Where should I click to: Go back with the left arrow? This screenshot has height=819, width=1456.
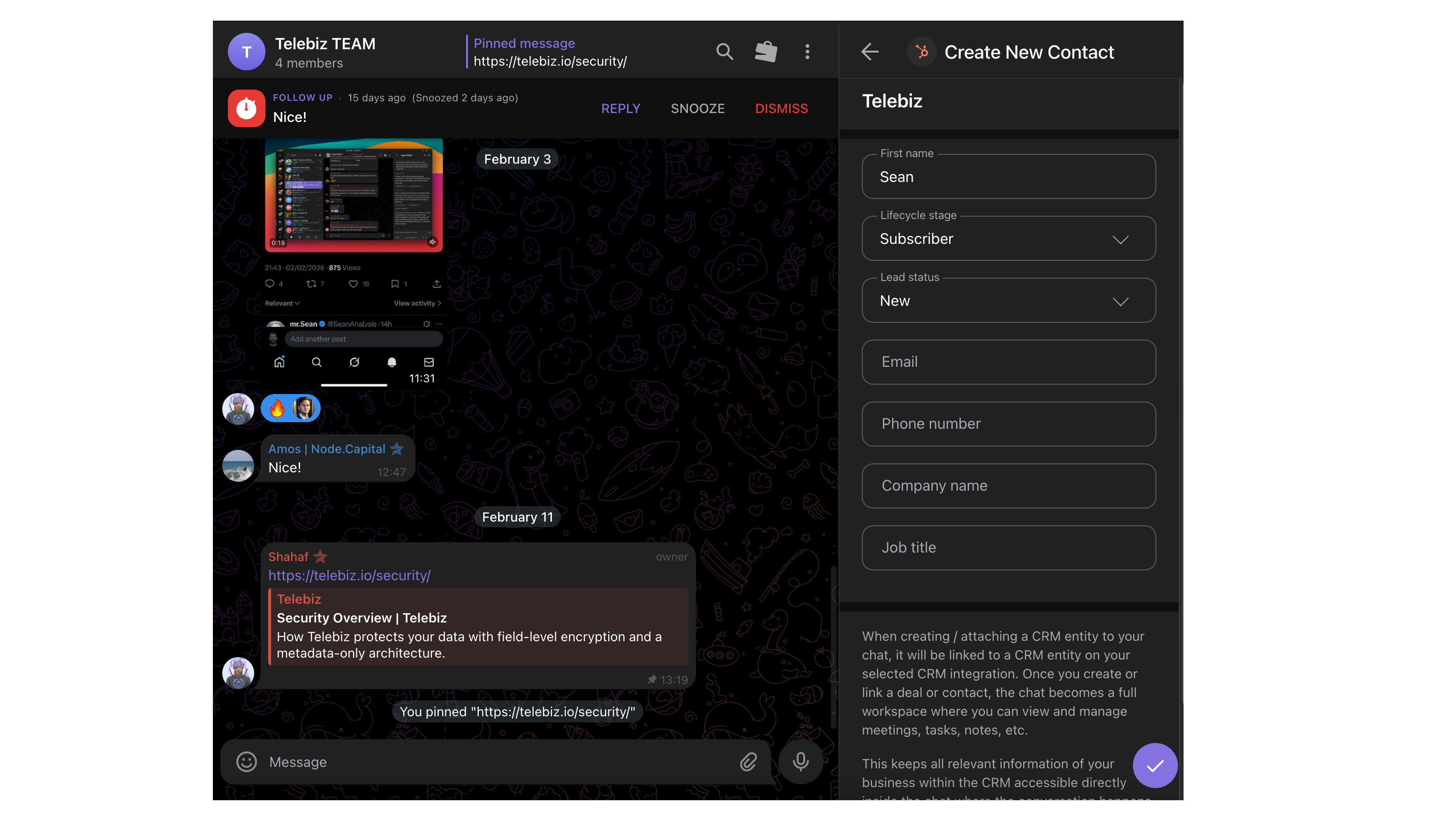pyautogui.click(x=870, y=52)
